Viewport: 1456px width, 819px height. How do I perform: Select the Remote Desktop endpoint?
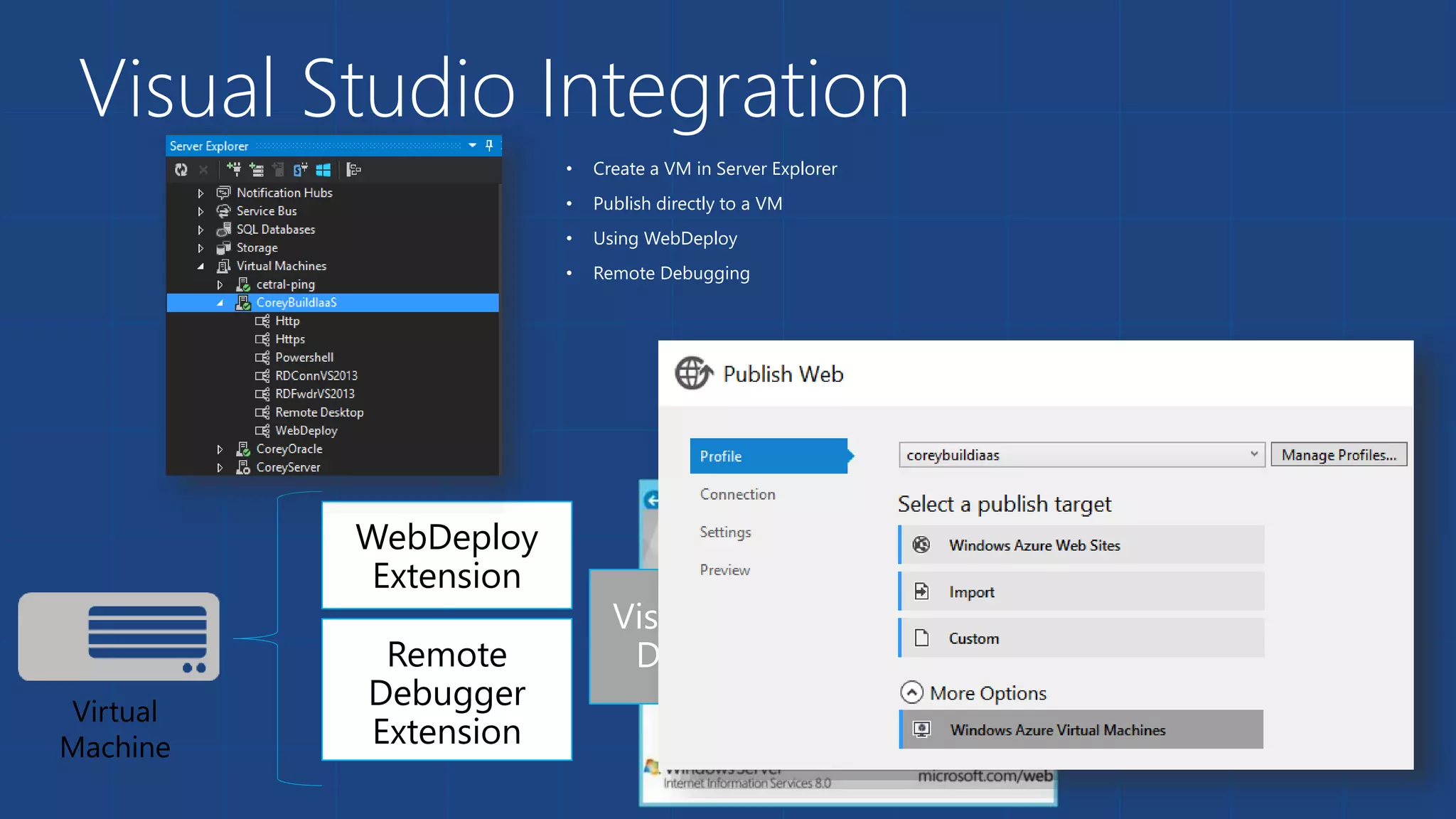(x=319, y=413)
